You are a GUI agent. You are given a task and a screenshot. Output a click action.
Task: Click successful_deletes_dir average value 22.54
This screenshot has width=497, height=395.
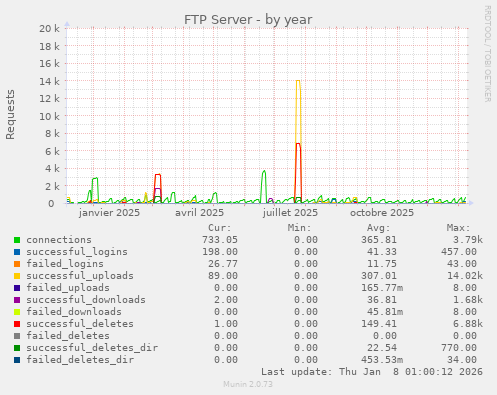click(x=382, y=348)
